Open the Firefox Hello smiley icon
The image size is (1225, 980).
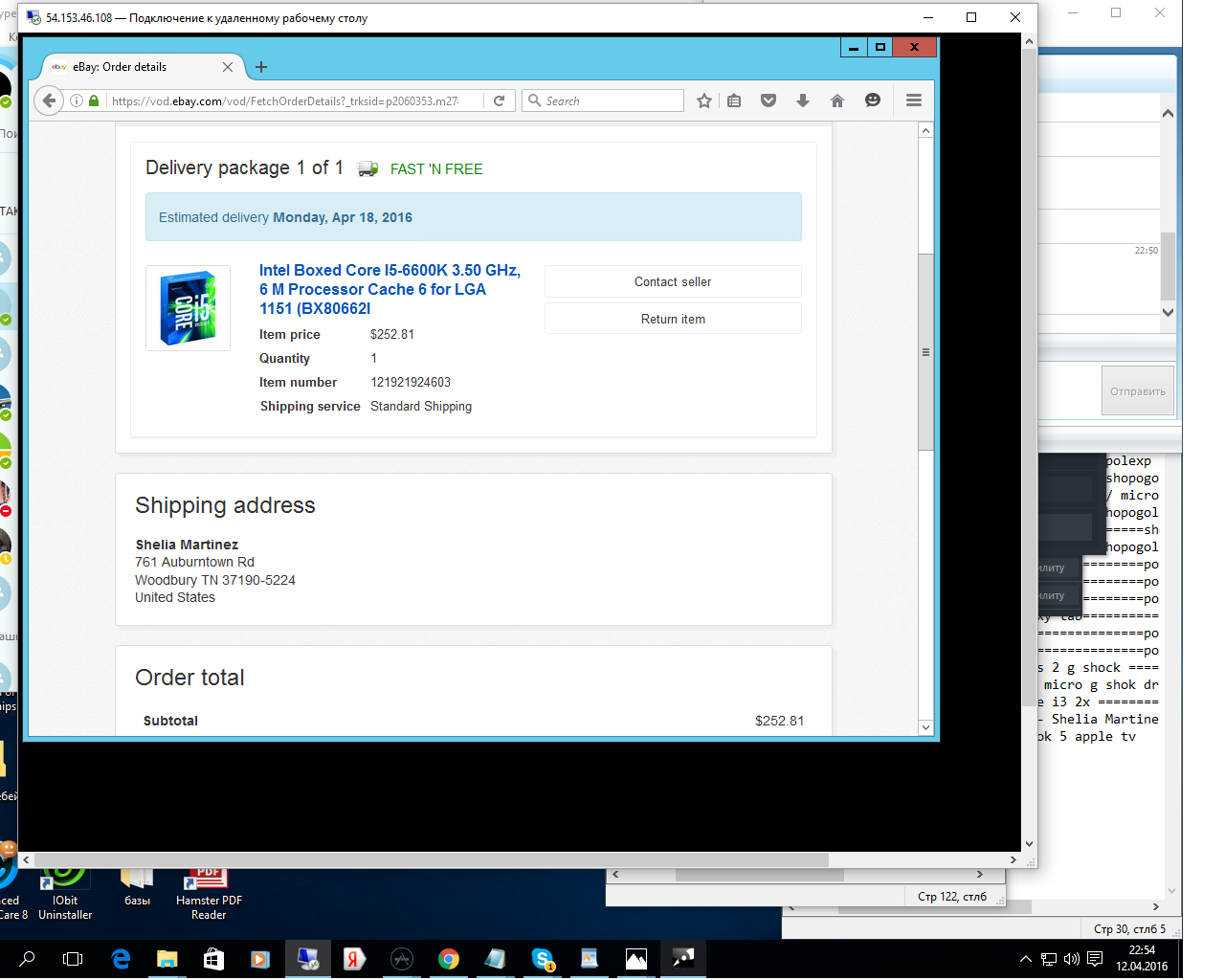click(873, 100)
